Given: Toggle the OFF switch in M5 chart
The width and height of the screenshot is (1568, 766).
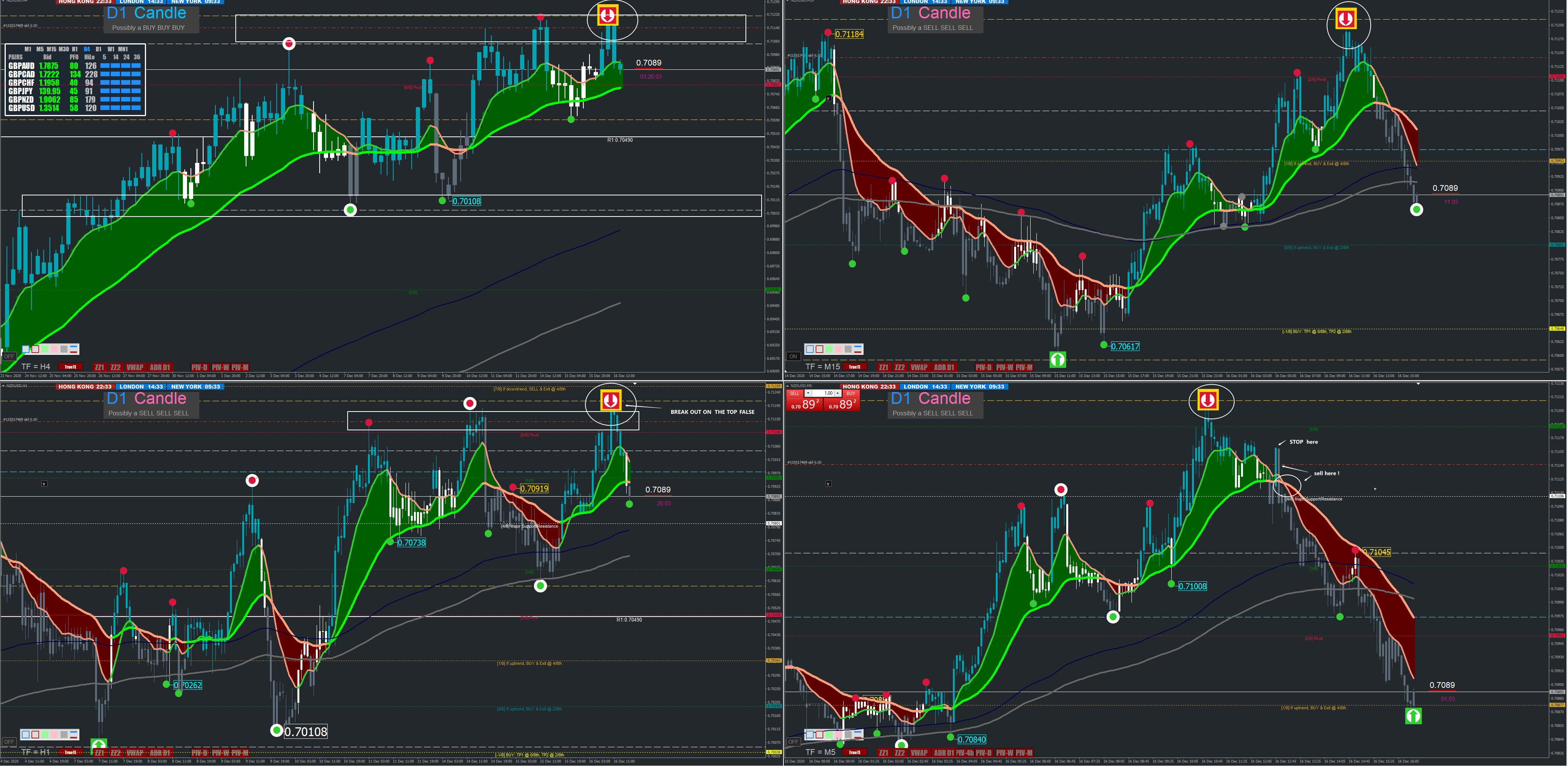Looking at the screenshot, I should coord(793,741).
